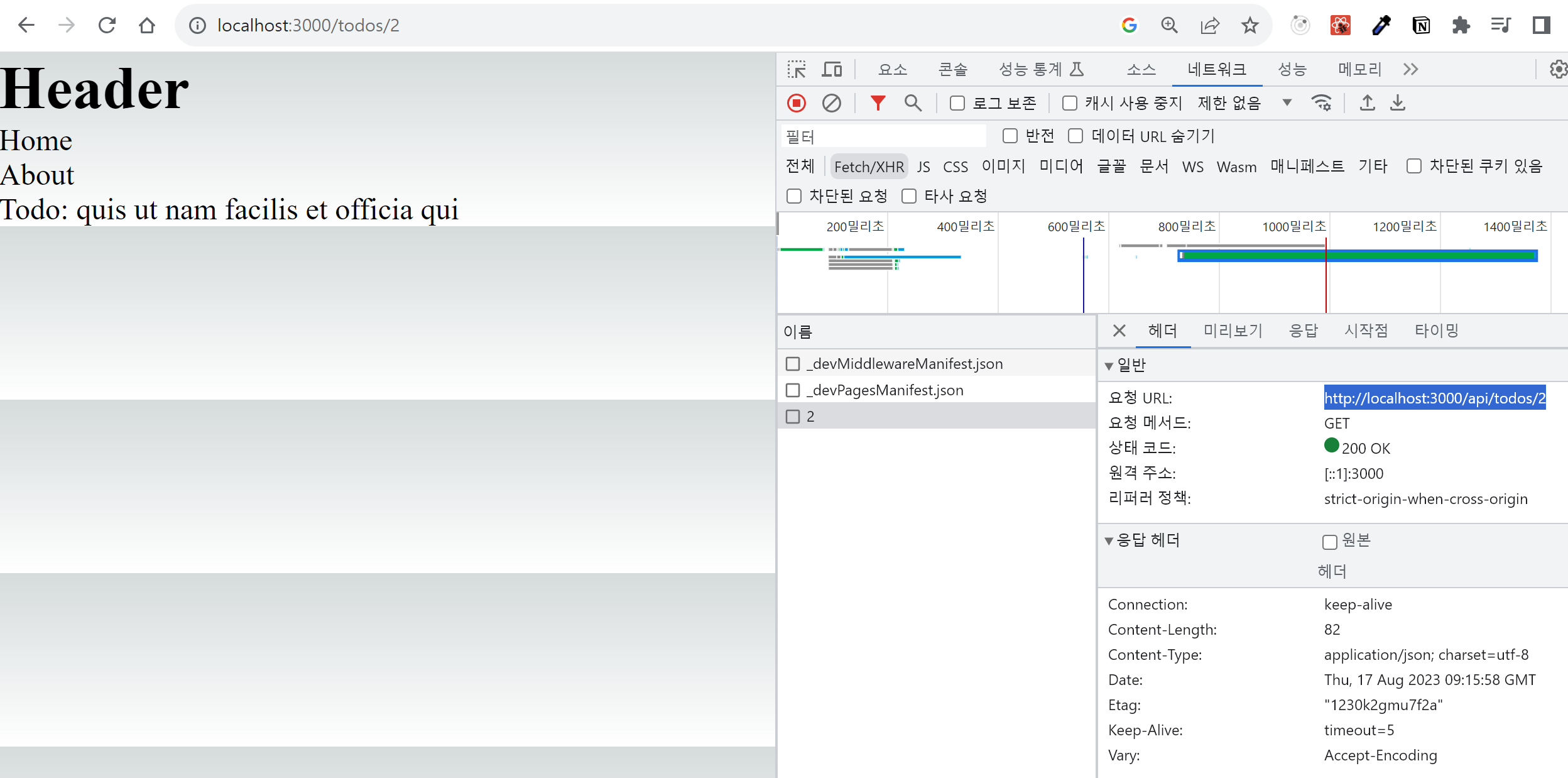Viewport: 1568px width, 778px height.
Task: Open the 응답 tab of the request
Action: [x=1303, y=331]
